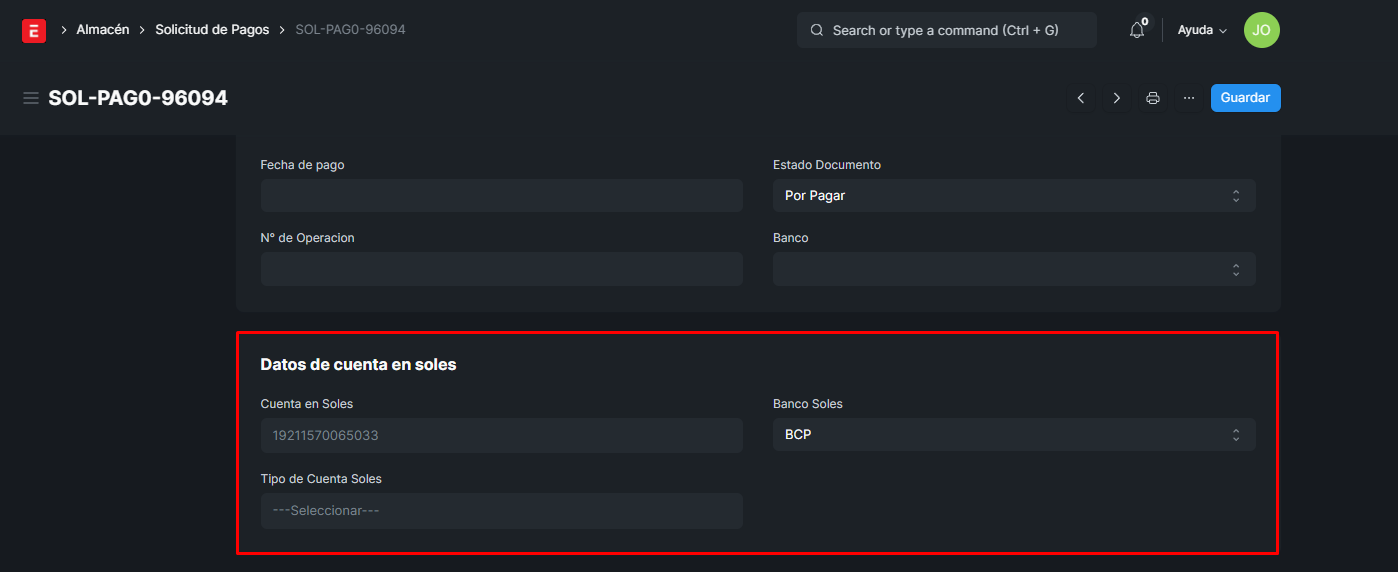Focus the search command bar
The width and height of the screenshot is (1398, 572).
(946, 30)
